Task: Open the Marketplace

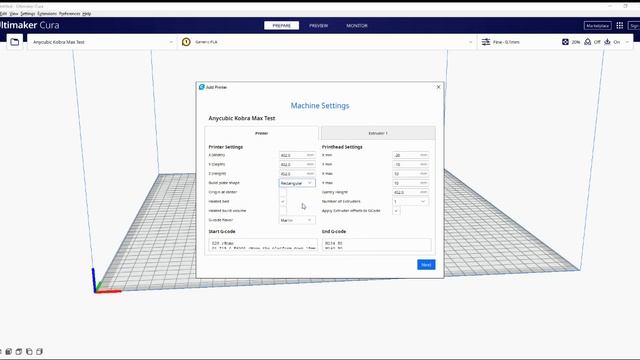Action: pyautogui.click(x=598, y=26)
